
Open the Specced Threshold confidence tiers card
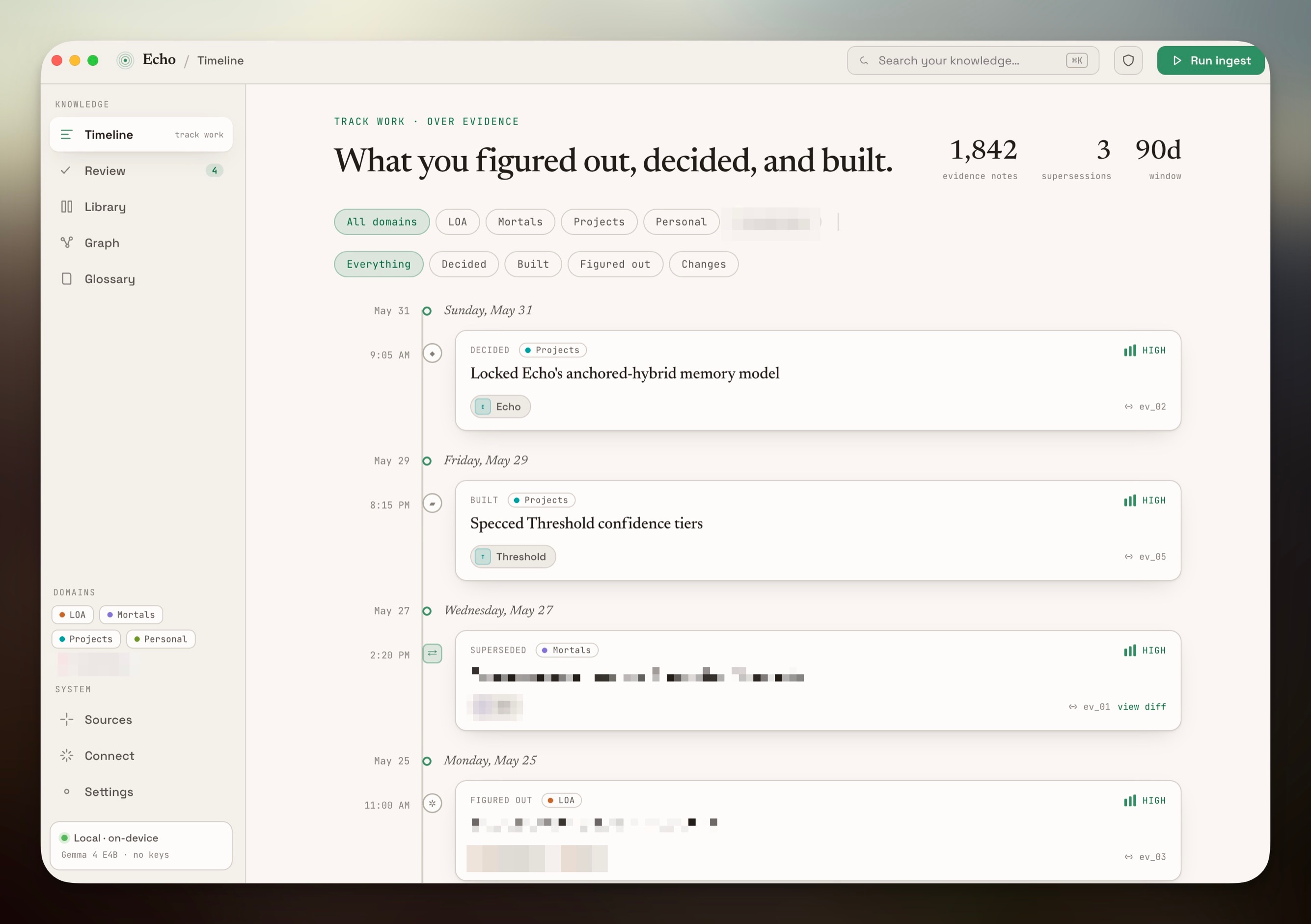tap(818, 531)
